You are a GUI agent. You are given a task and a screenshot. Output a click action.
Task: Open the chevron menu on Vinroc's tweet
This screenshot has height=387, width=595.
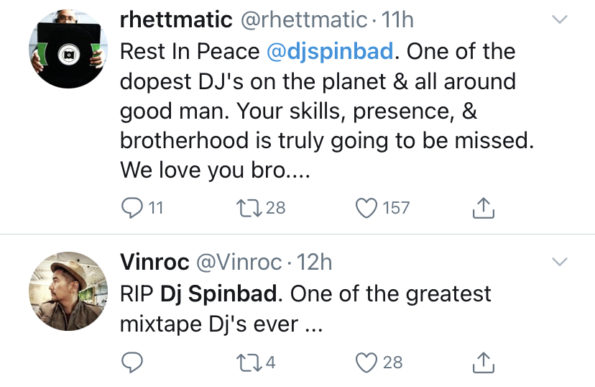(559, 261)
